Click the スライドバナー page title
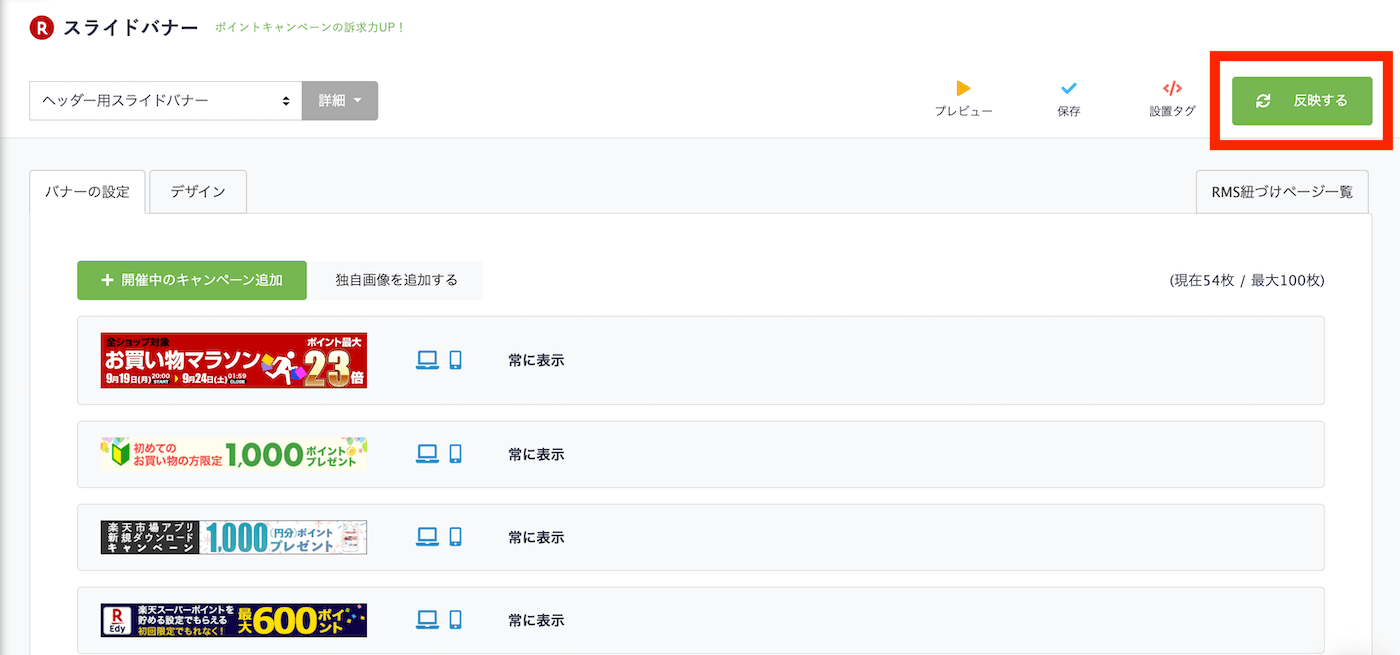Viewport: 1400px width, 655px height. [x=131, y=28]
